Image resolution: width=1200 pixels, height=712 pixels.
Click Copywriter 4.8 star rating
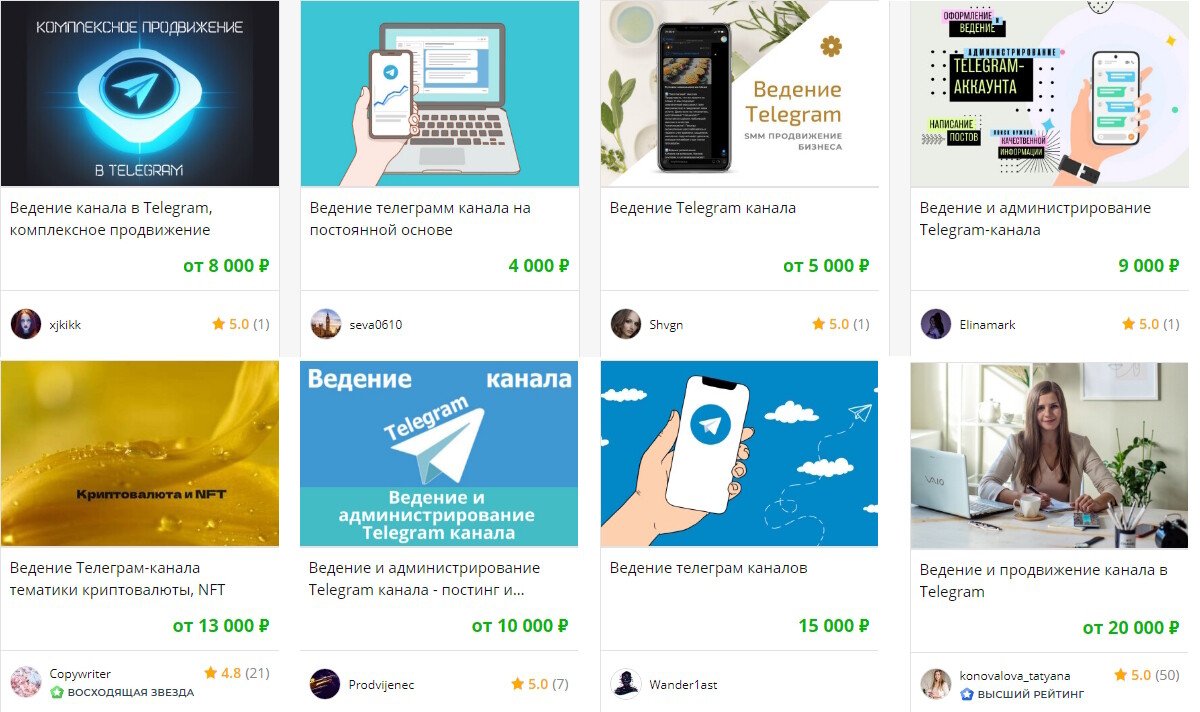[237, 673]
